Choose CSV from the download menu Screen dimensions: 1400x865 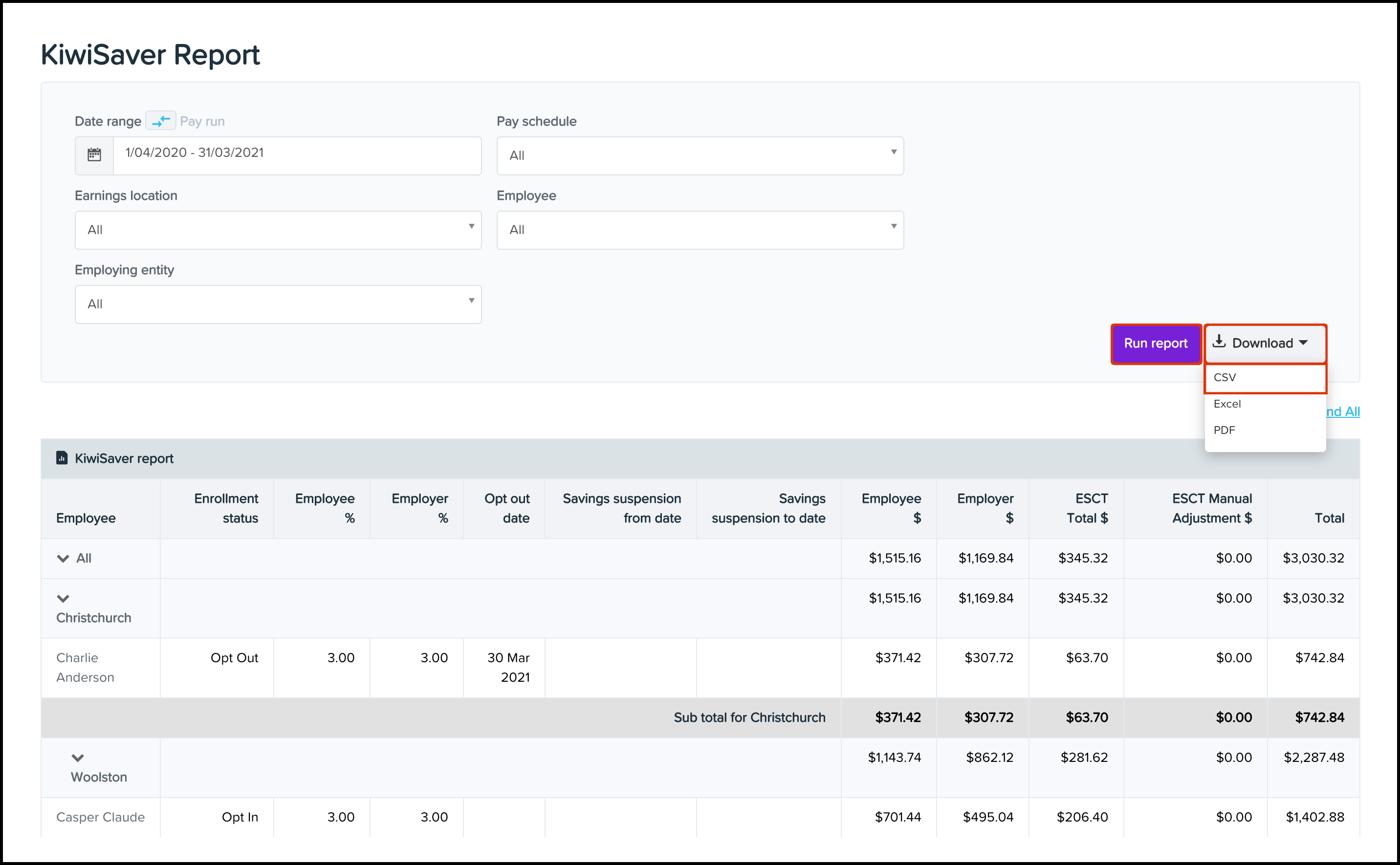click(x=1265, y=378)
